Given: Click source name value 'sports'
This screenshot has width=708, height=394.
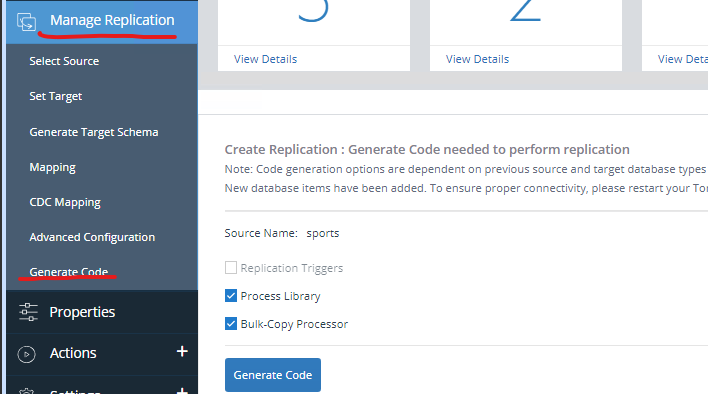Looking at the screenshot, I should click(x=322, y=233).
